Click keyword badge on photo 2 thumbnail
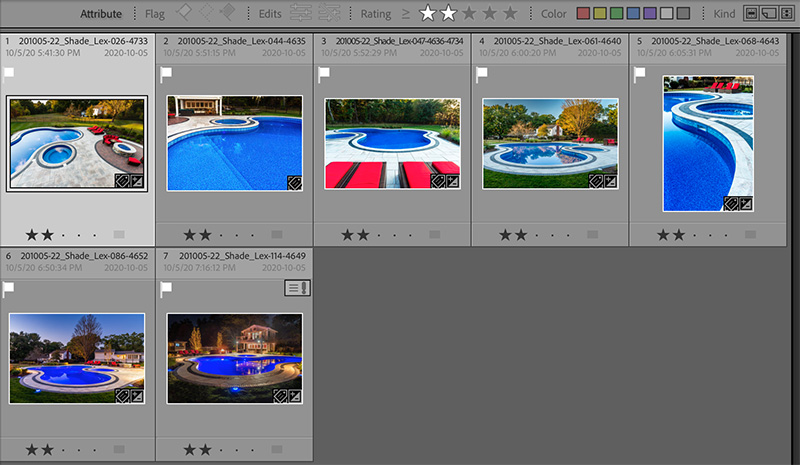This screenshot has width=800, height=465. [x=295, y=182]
